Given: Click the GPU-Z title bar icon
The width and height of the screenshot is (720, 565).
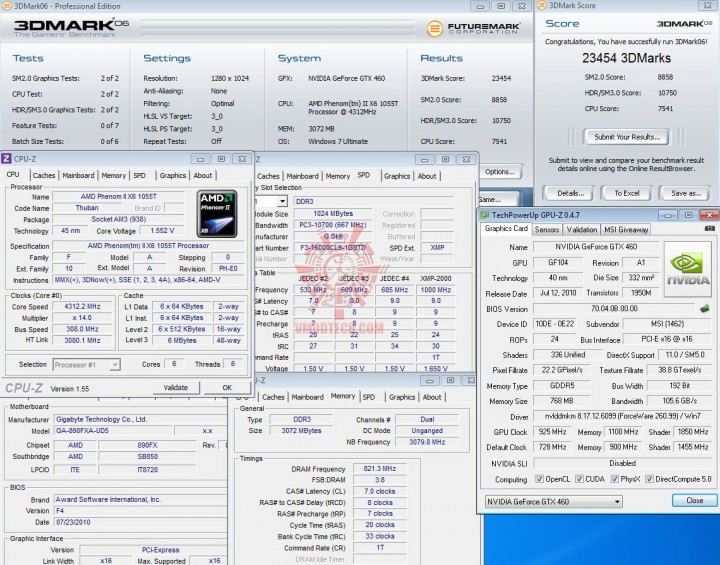Looking at the screenshot, I should point(485,215).
